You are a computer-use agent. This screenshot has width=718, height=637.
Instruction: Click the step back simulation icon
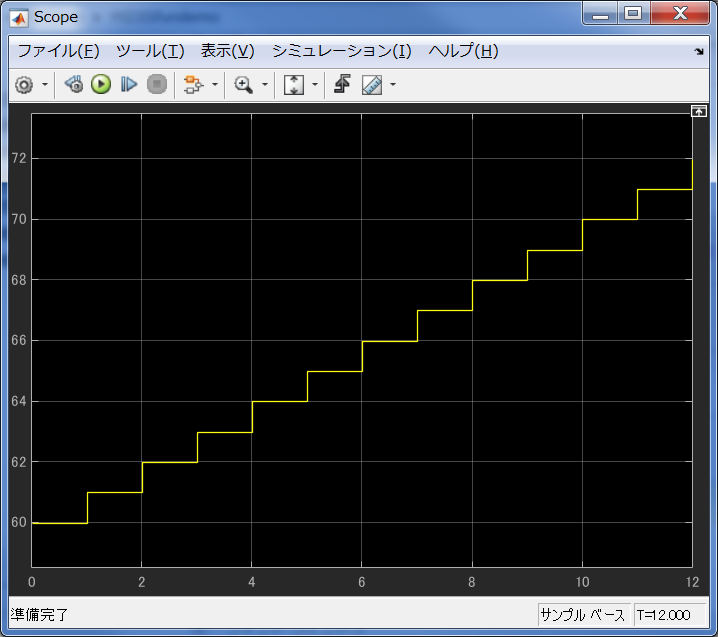tap(74, 85)
